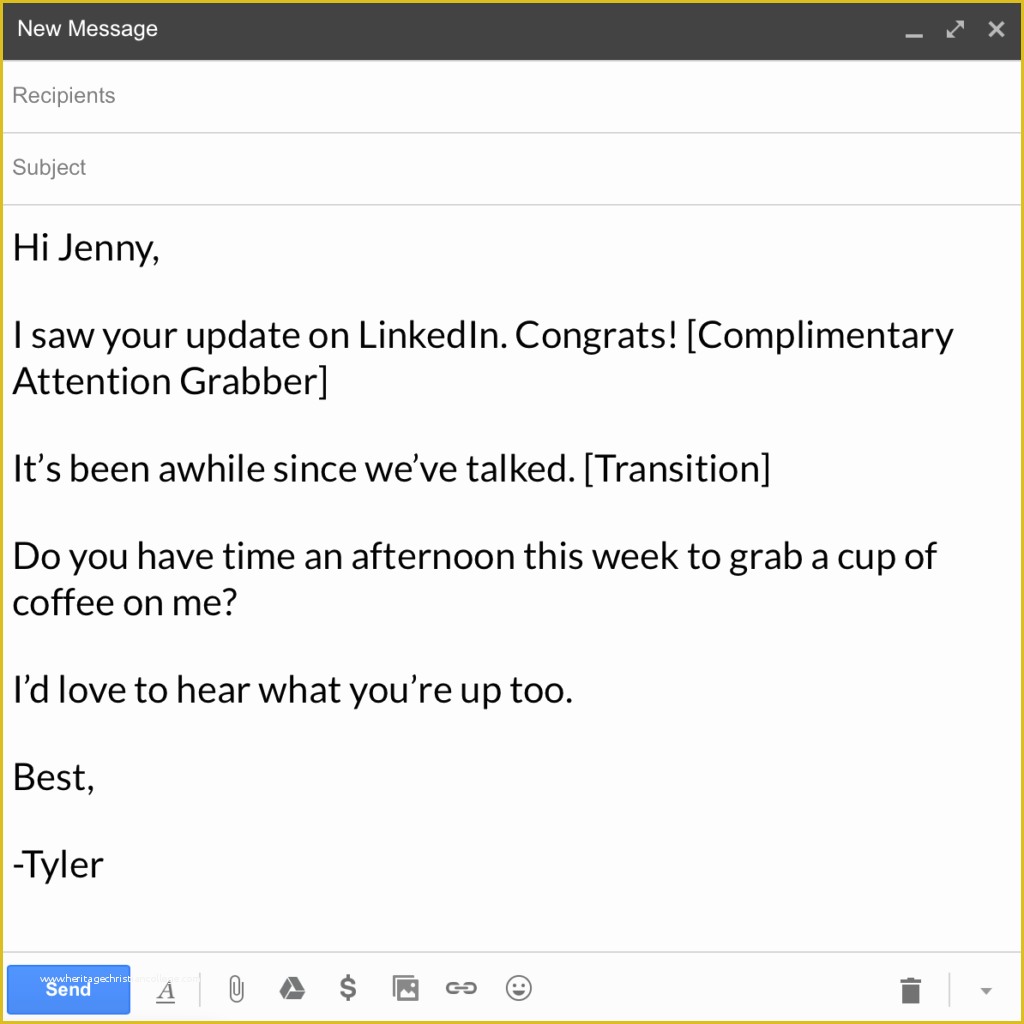Open the emoji picker smiley icon

pyautogui.click(x=519, y=988)
